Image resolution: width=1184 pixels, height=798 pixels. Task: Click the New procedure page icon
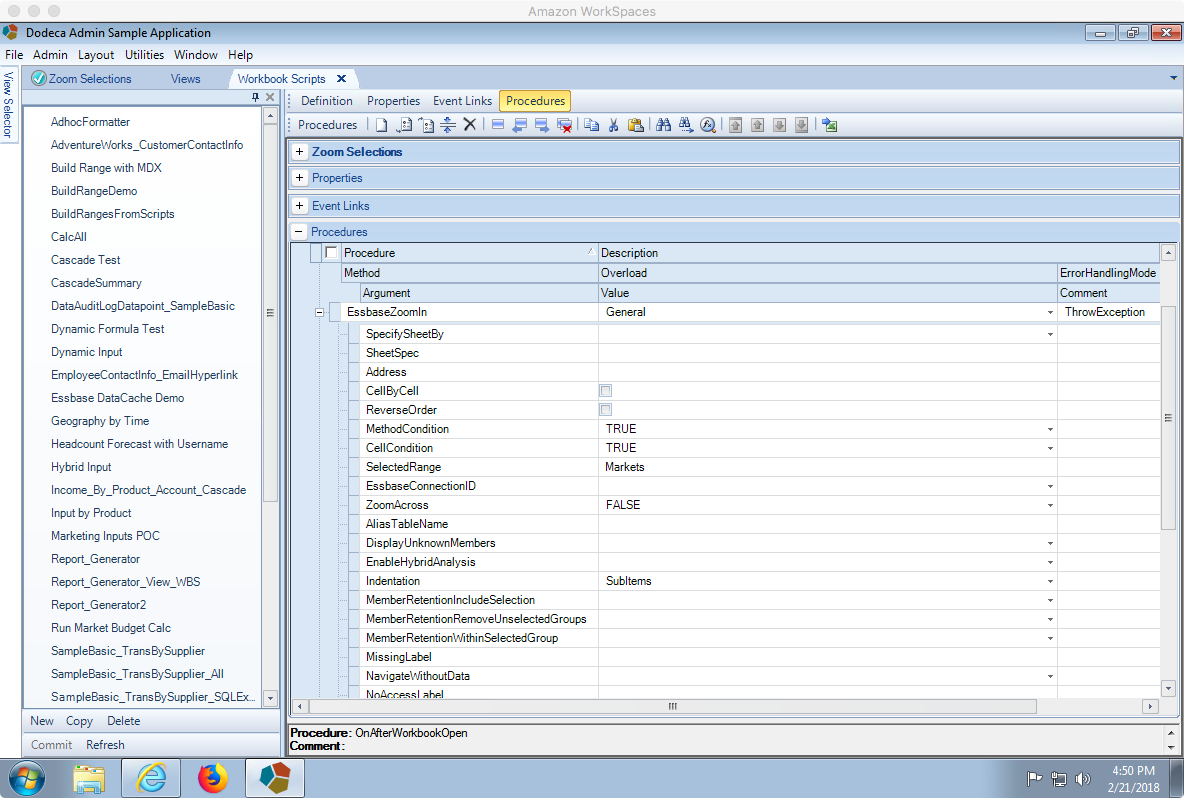381,125
